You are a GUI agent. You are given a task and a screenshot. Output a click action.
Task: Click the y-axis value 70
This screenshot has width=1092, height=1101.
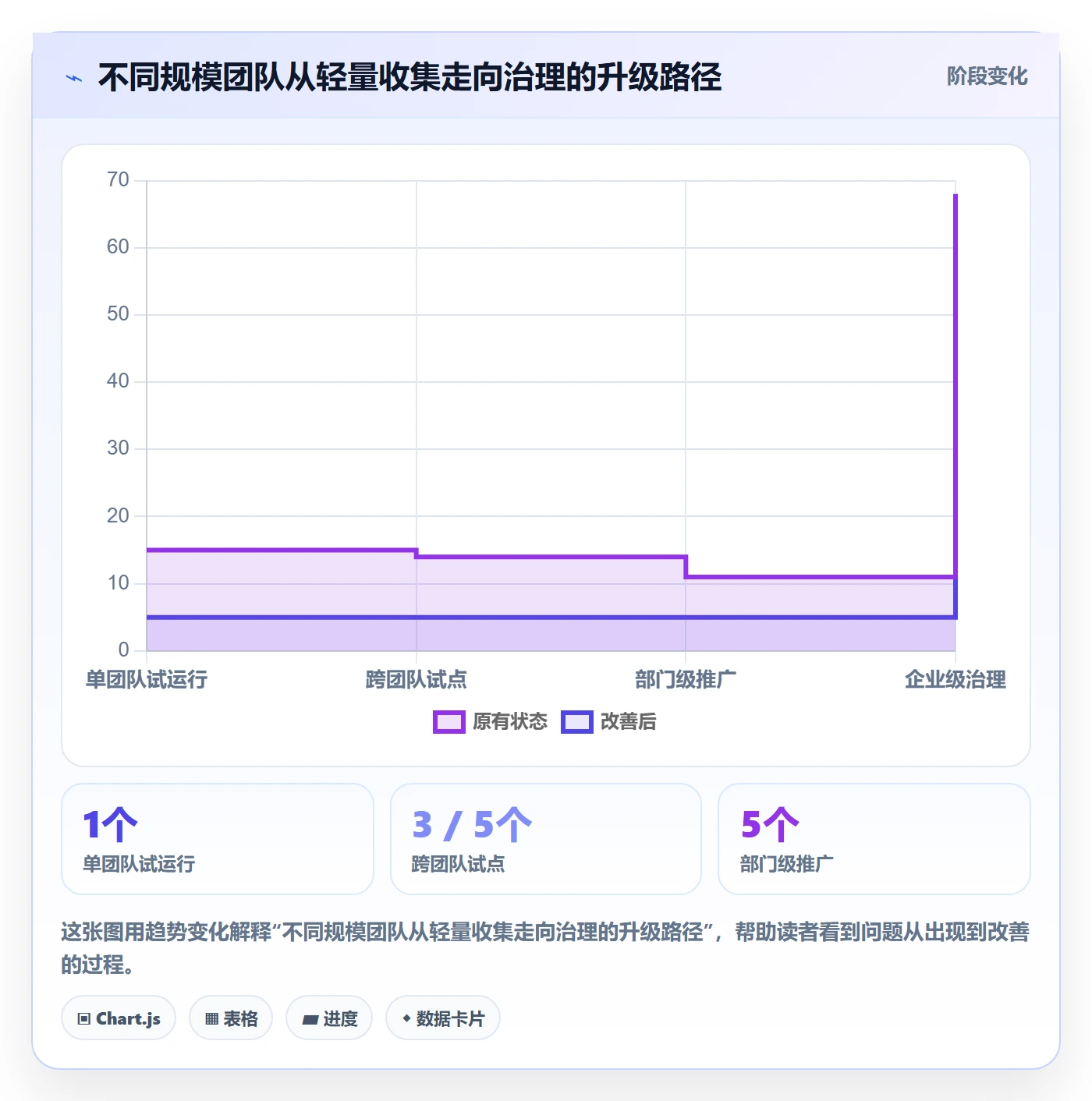click(118, 180)
